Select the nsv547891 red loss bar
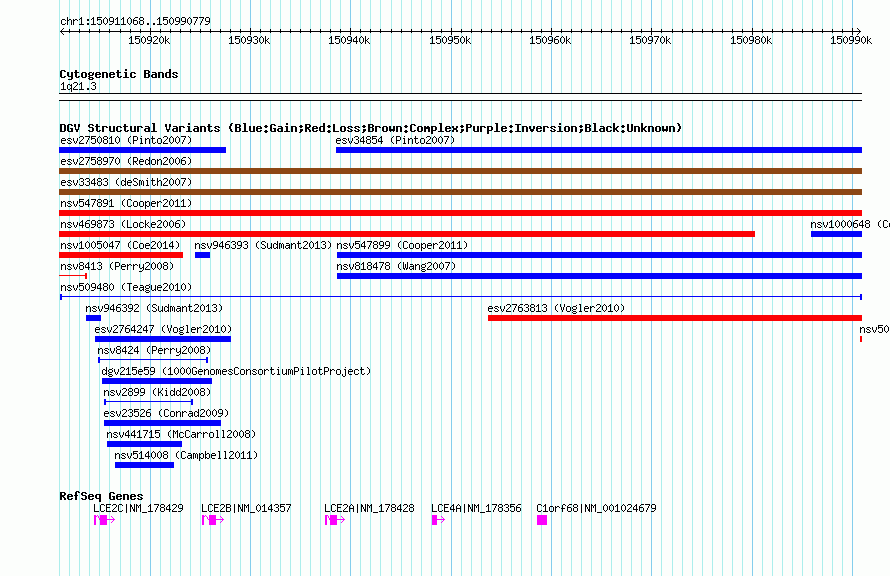This screenshot has width=890, height=576. pos(460,213)
